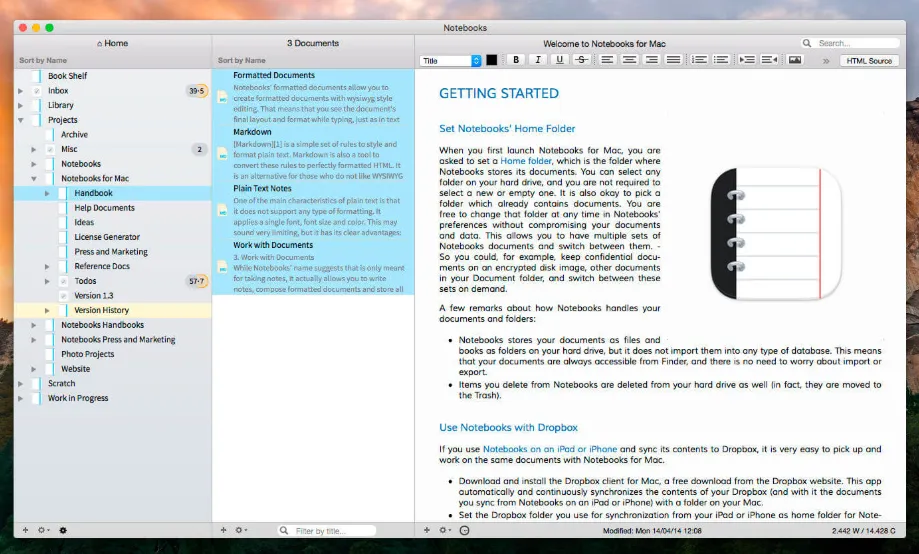
Task: Click the Version 1.3 checkmark icon
Action: 63,296
